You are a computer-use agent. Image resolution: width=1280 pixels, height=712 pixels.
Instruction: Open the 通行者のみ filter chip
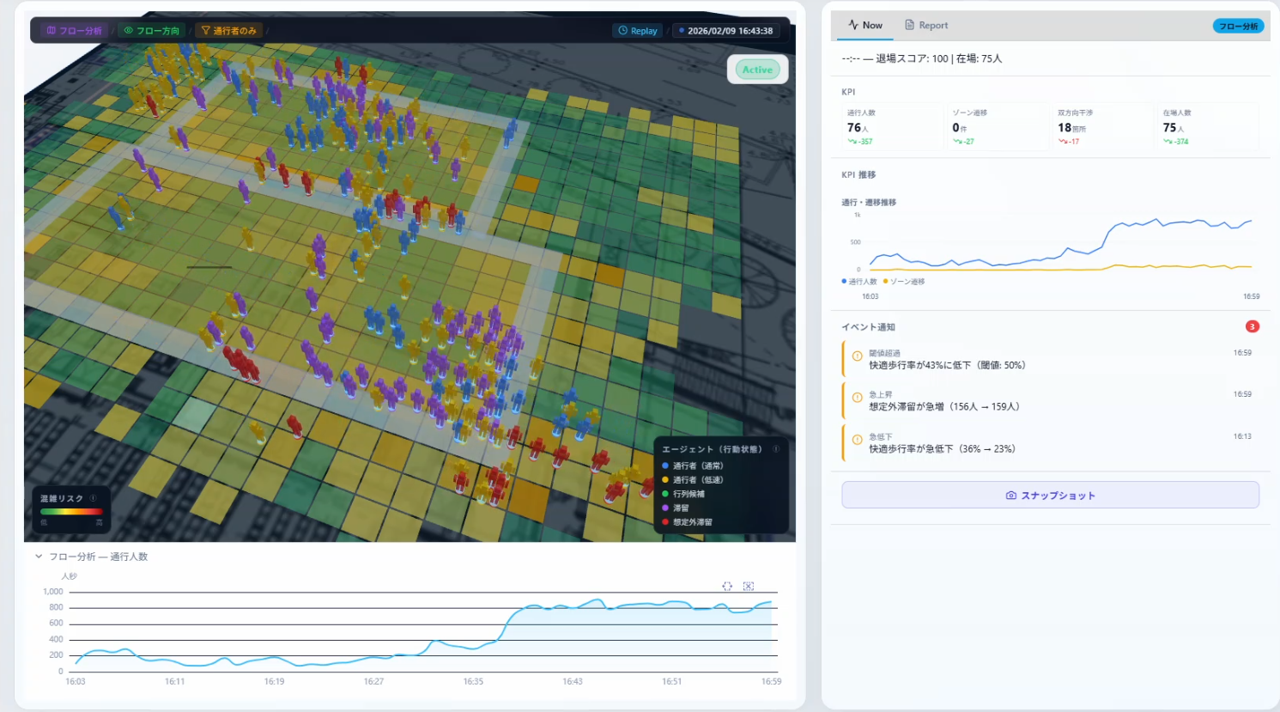point(228,31)
